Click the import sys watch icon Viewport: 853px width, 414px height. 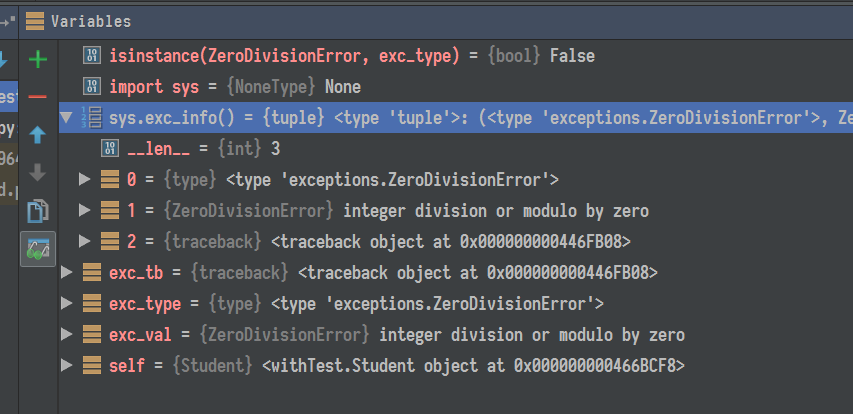92,87
